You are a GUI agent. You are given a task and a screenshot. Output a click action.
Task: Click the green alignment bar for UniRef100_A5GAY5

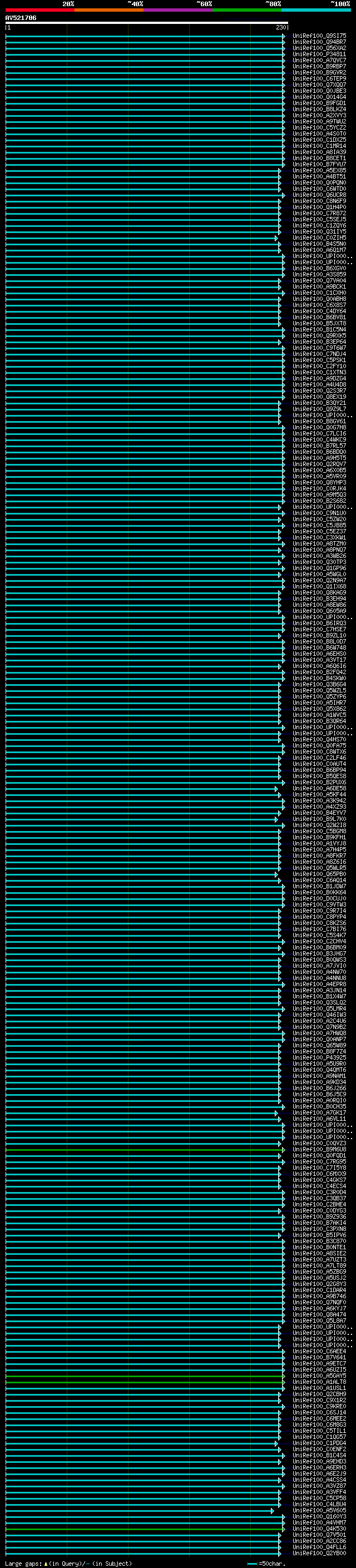(145, 1376)
